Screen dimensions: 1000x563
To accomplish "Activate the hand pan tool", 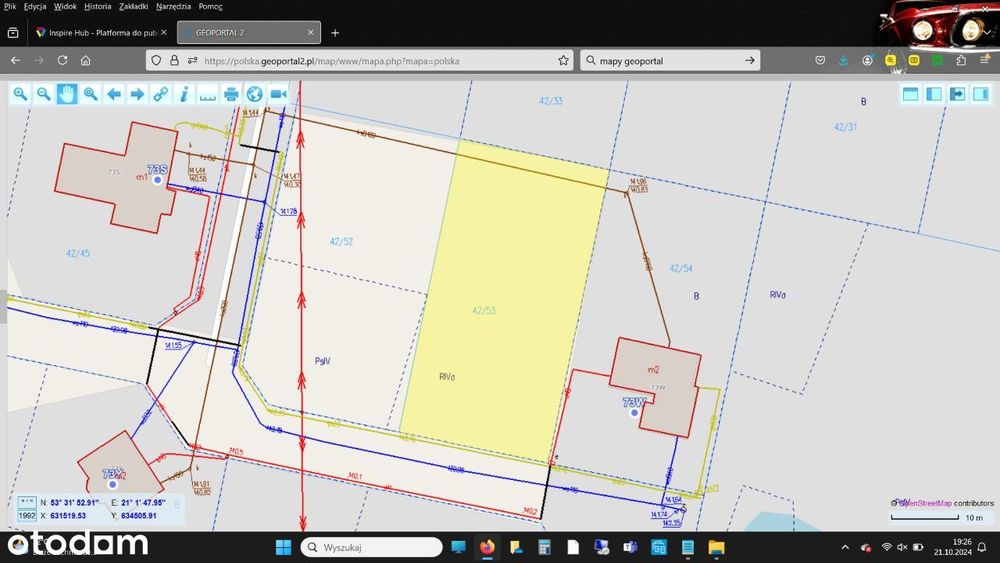I will [67, 94].
